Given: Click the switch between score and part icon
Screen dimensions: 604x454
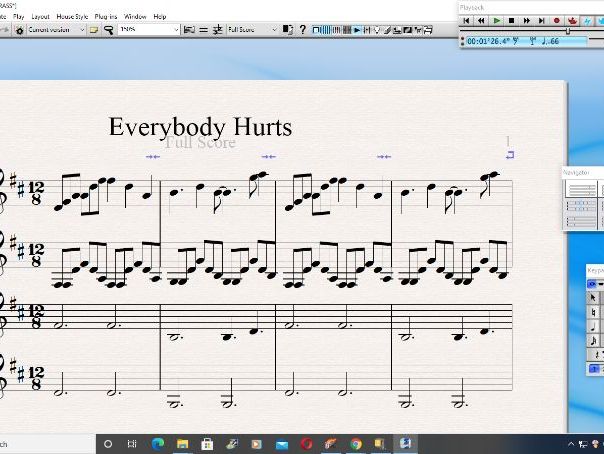Looking at the screenshot, I should [288, 30].
